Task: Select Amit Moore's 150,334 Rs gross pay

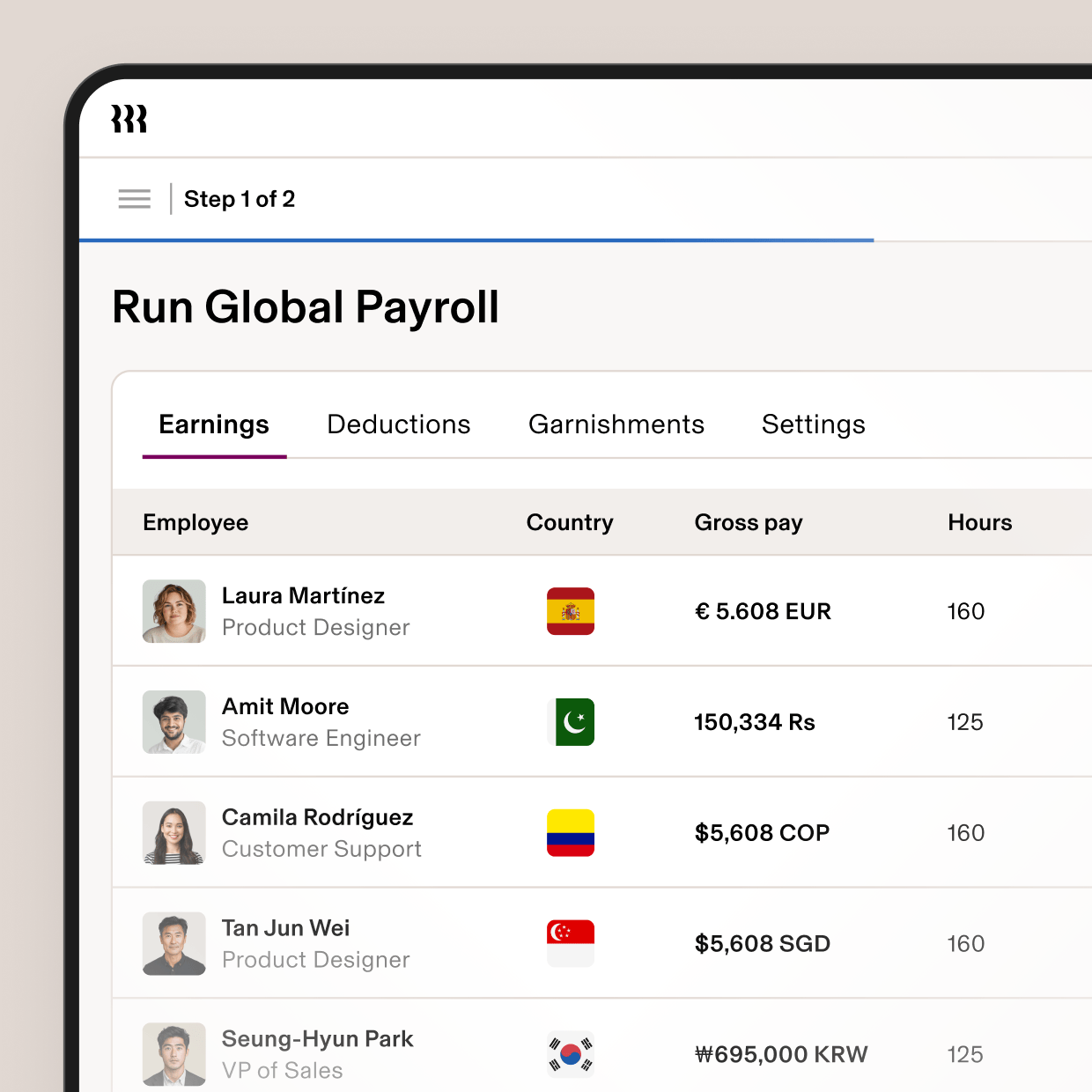Action: tap(754, 722)
